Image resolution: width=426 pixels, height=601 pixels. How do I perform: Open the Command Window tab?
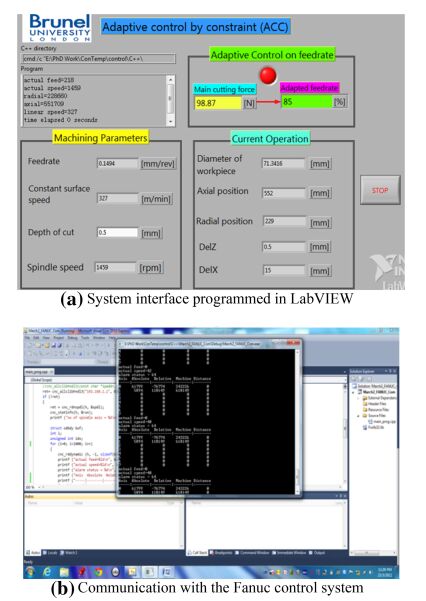tap(254, 552)
